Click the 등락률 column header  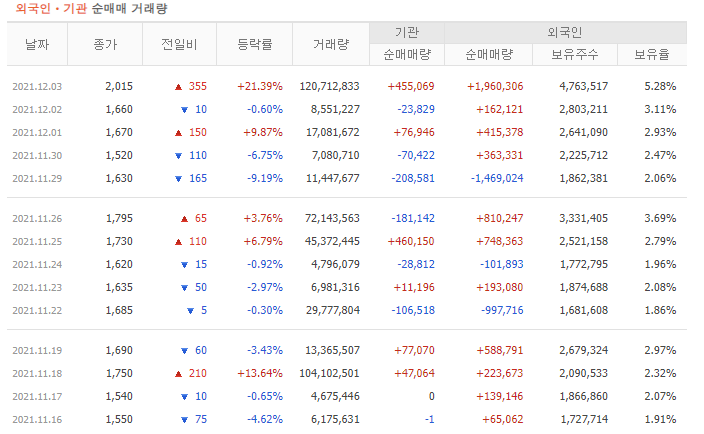[255, 44]
